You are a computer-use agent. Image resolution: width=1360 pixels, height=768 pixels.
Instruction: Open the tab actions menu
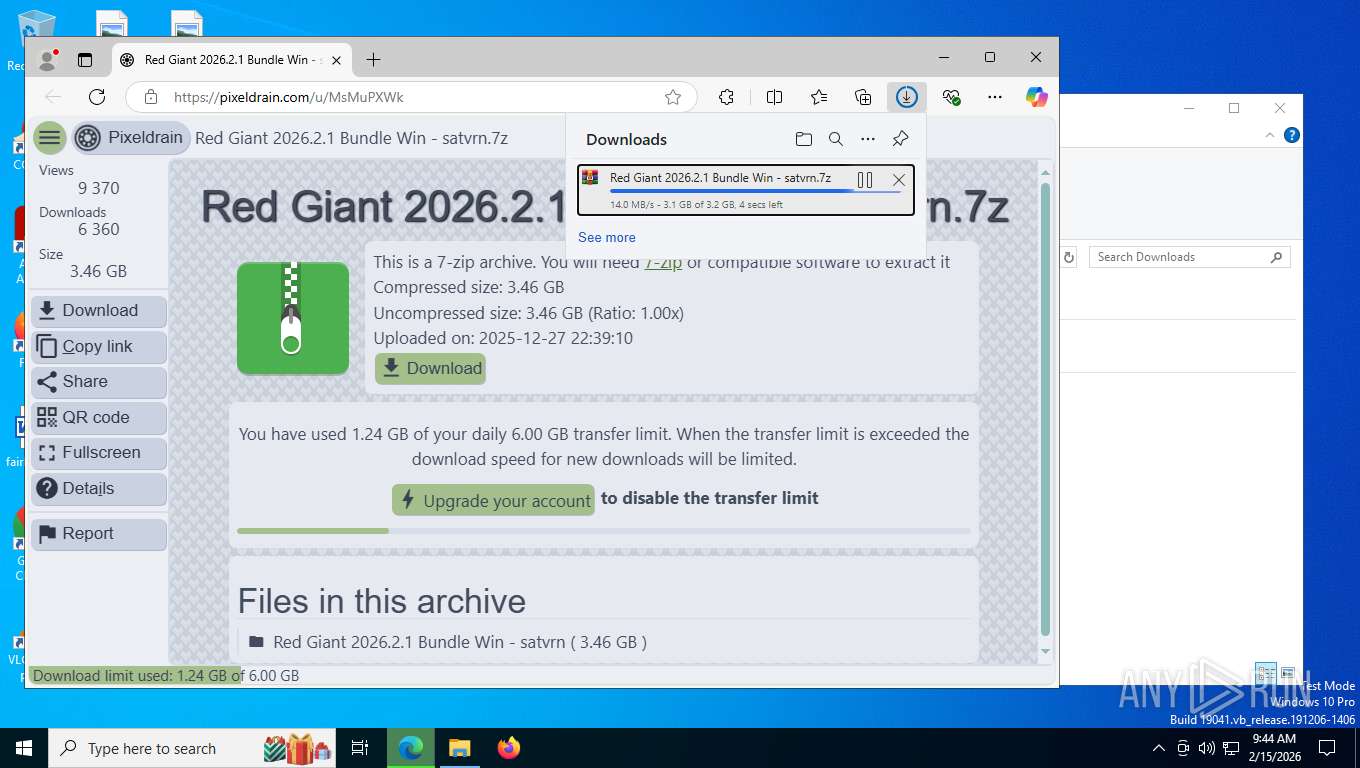click(x=85, y=60)
